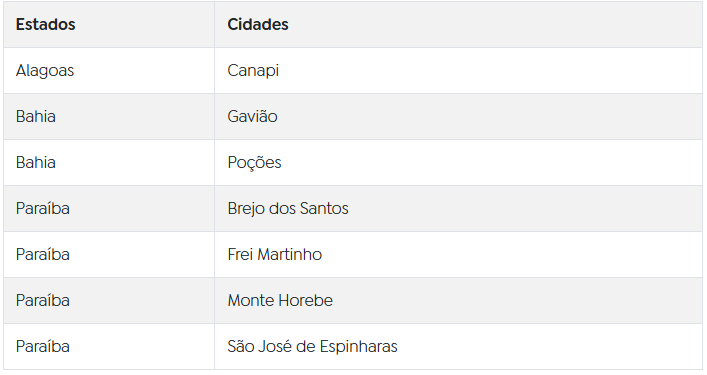Click the Cidades column header
The image size is (707, 375).
[458, 24]
